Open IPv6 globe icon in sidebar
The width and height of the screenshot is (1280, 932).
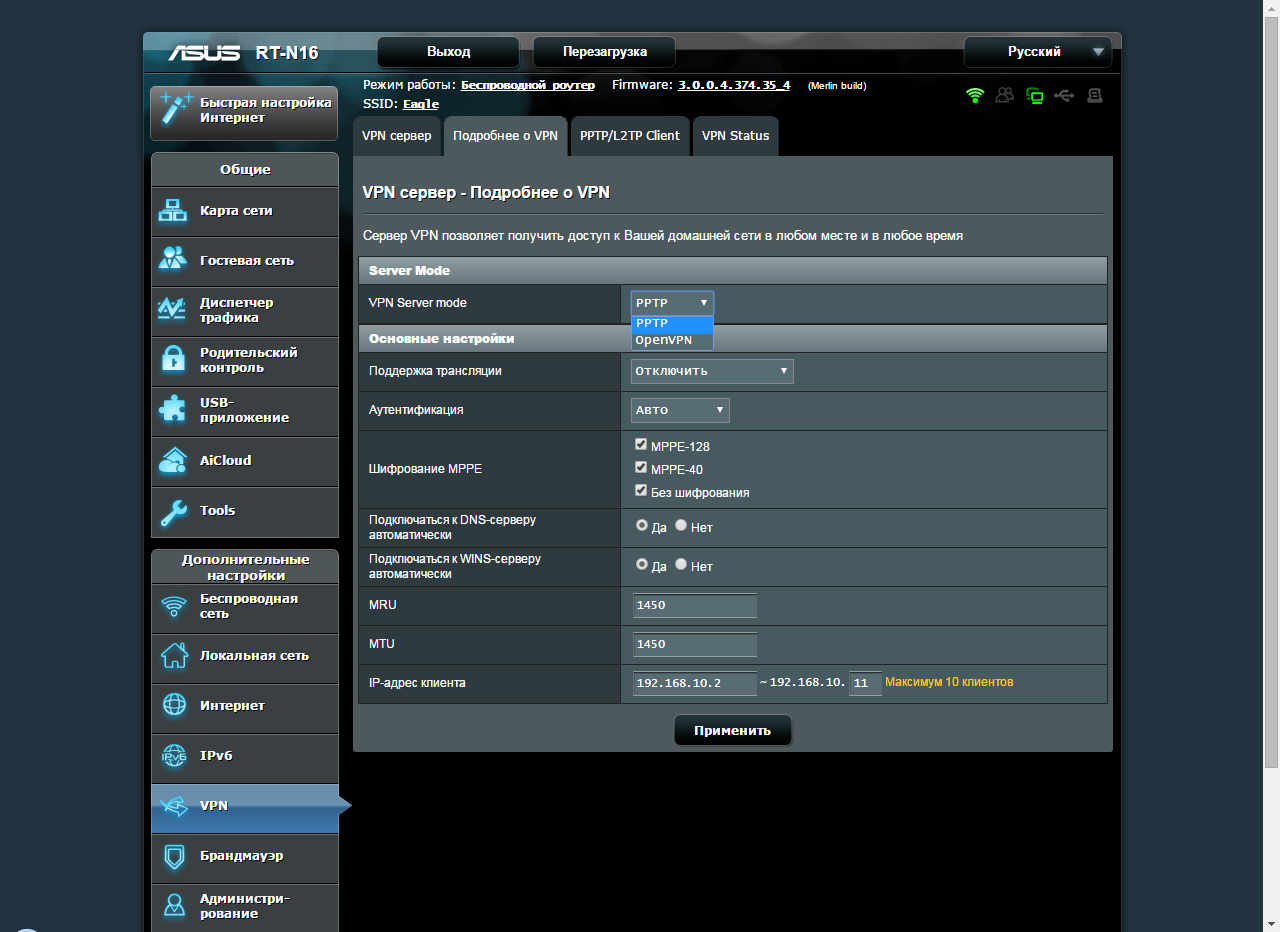(x=174, y=756)
